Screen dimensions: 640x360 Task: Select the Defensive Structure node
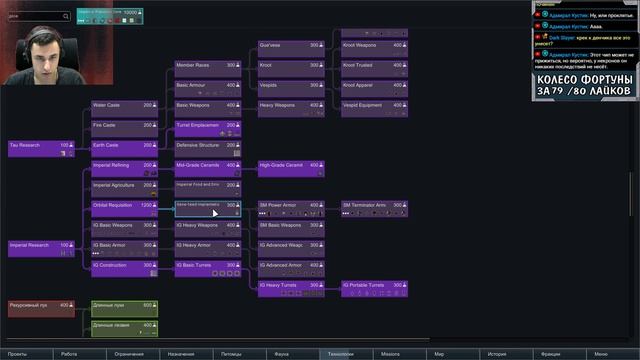coord(208,149)
